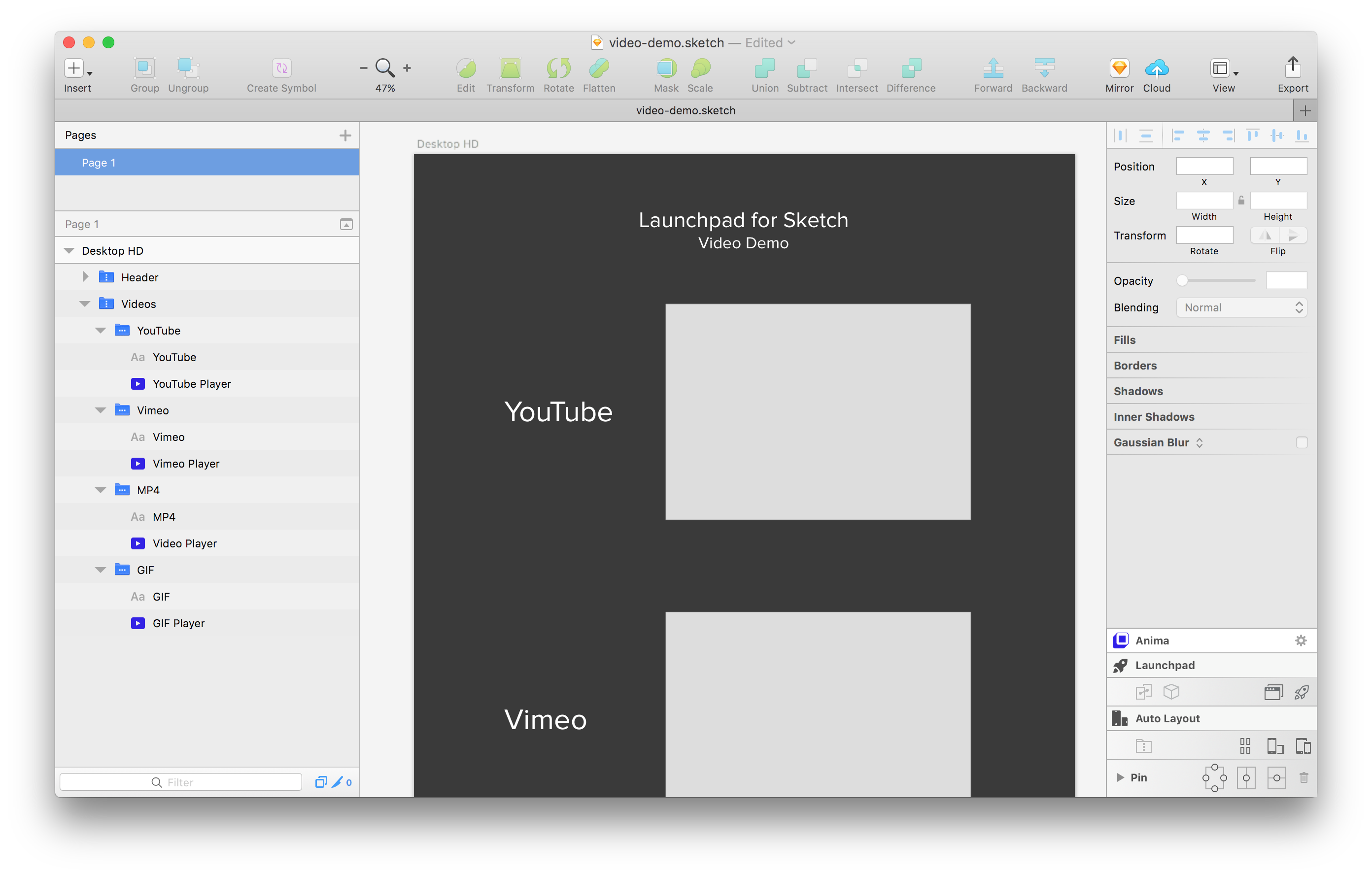Click the Mirror toolbar icon
This screenshot has height=876, width=1372.
[x=1119, y=68]
